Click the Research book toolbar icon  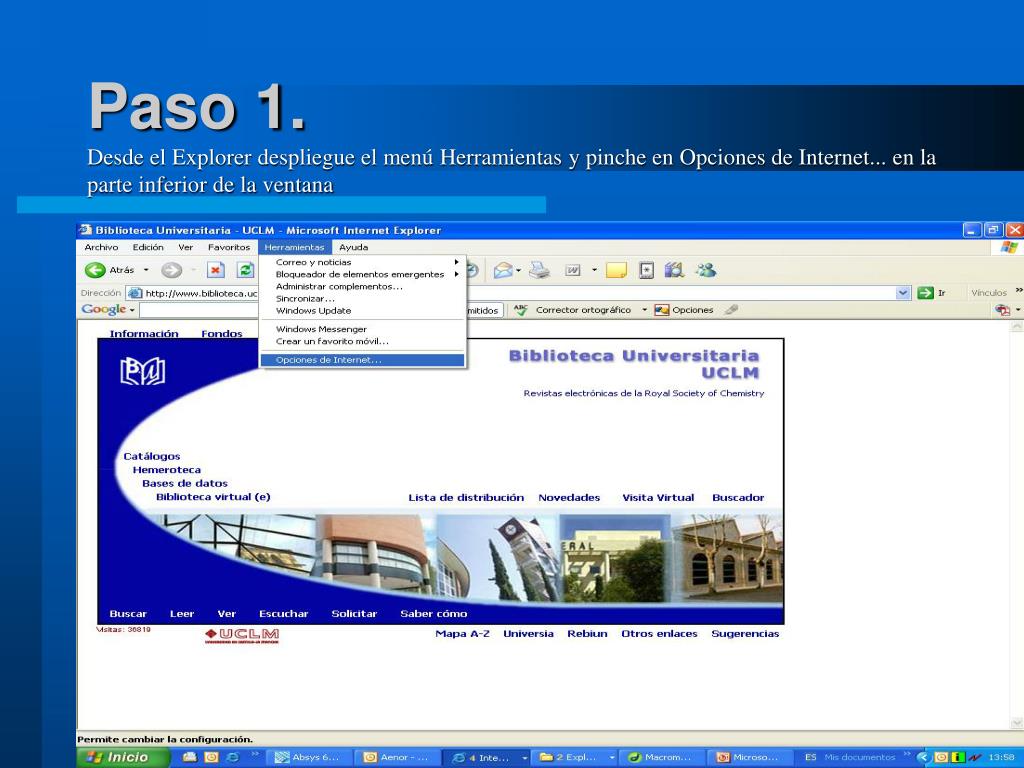coord(647,270)
